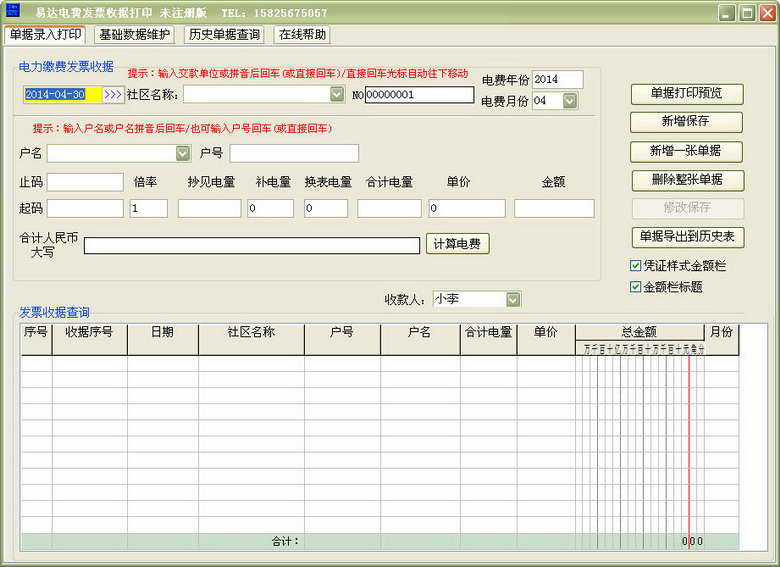
Task: Click the app icon in the title bar
Action: pyautogui.click(x=13, y=13)
